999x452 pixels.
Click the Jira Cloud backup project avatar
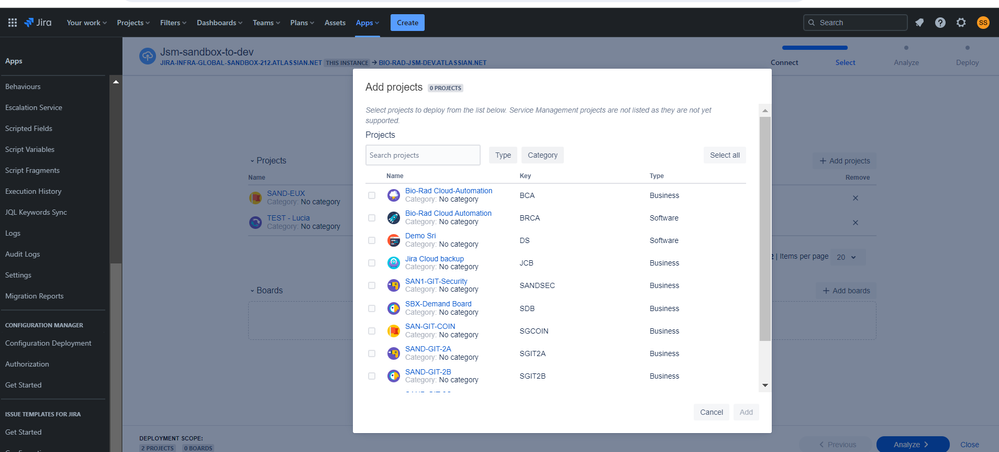click(x=394, y=263)
